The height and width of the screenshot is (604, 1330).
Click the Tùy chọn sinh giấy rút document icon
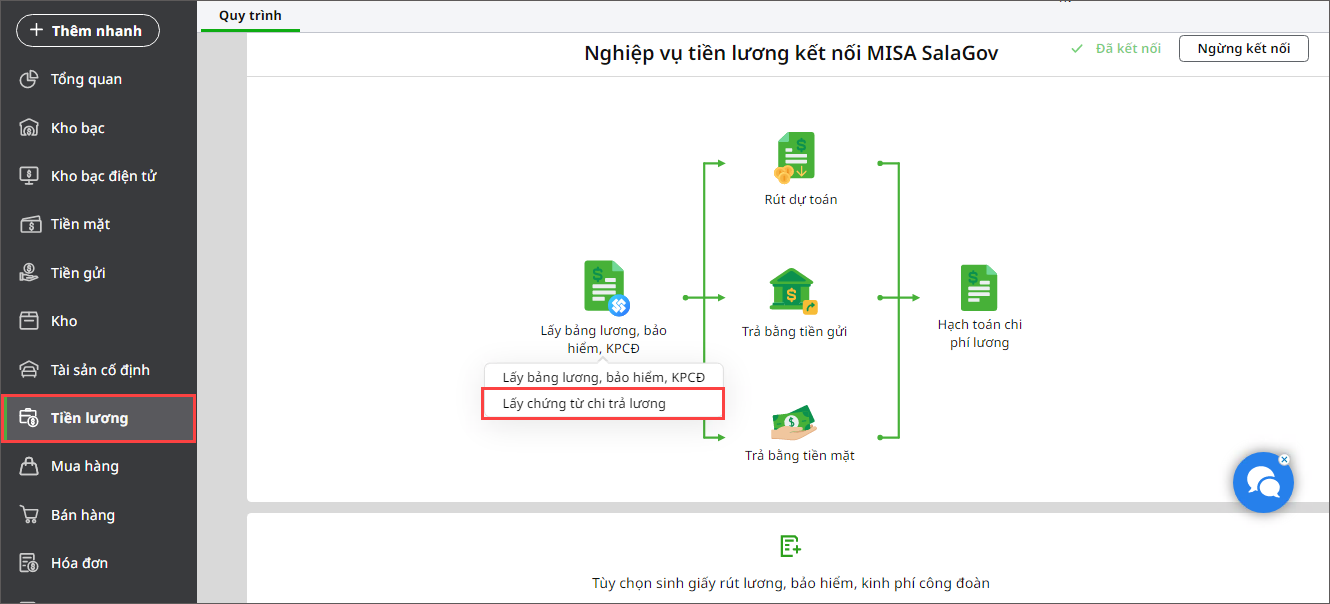click(x=790, y=546)
